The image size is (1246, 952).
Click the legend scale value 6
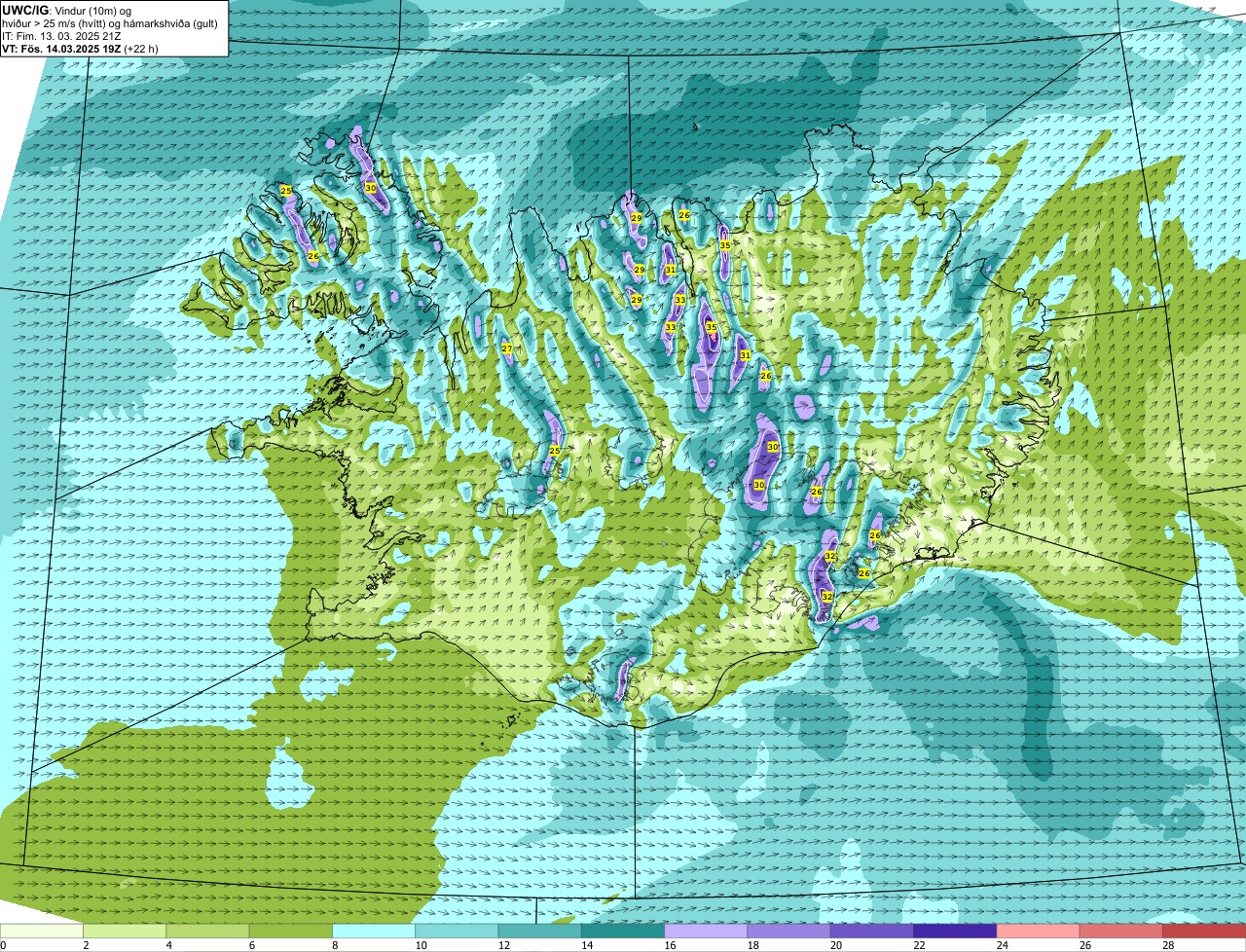(251, 945)
